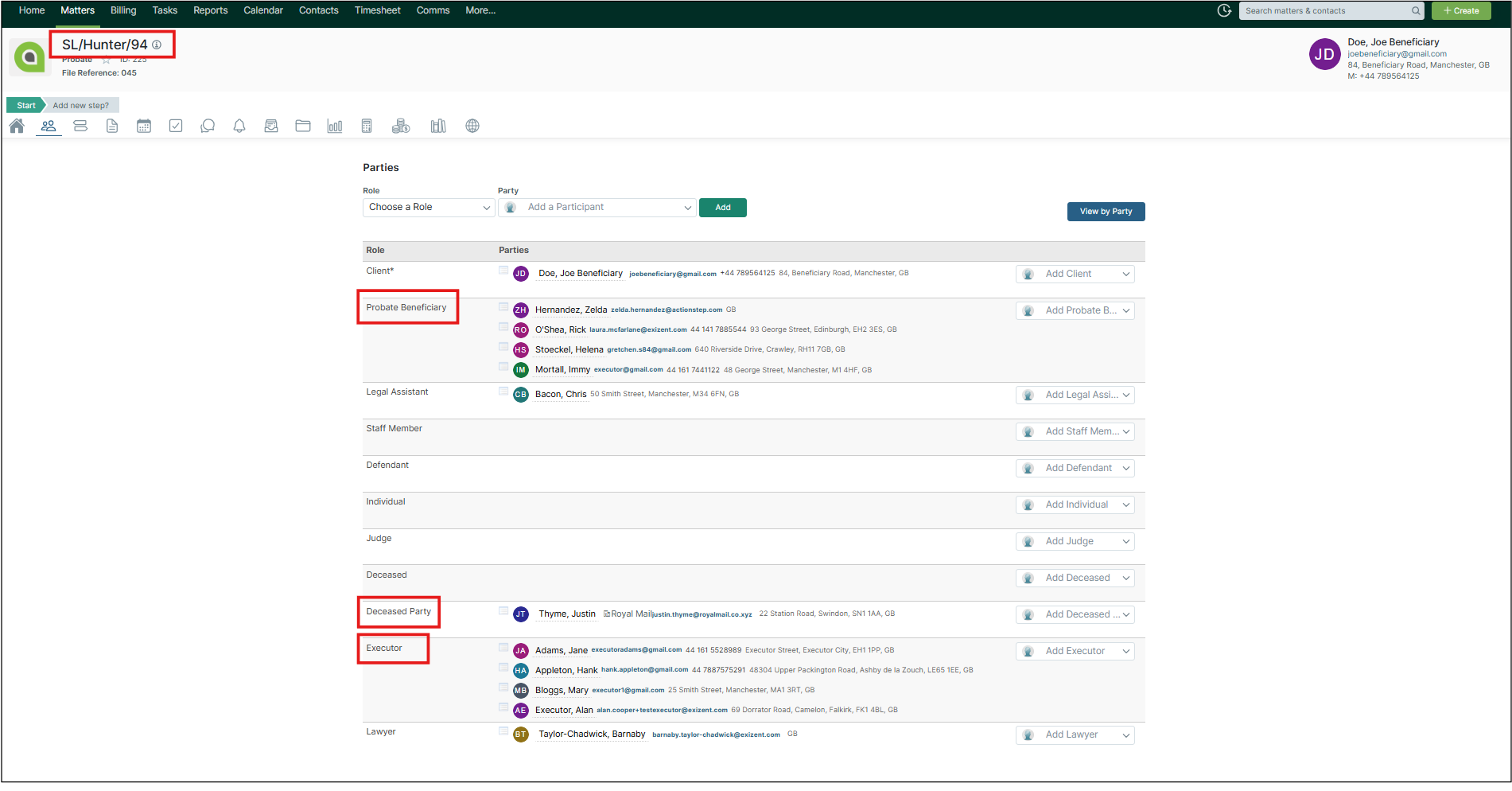
Task: Expand the Add Lawyer dropdown
Action: click(x=1075, y=735)
